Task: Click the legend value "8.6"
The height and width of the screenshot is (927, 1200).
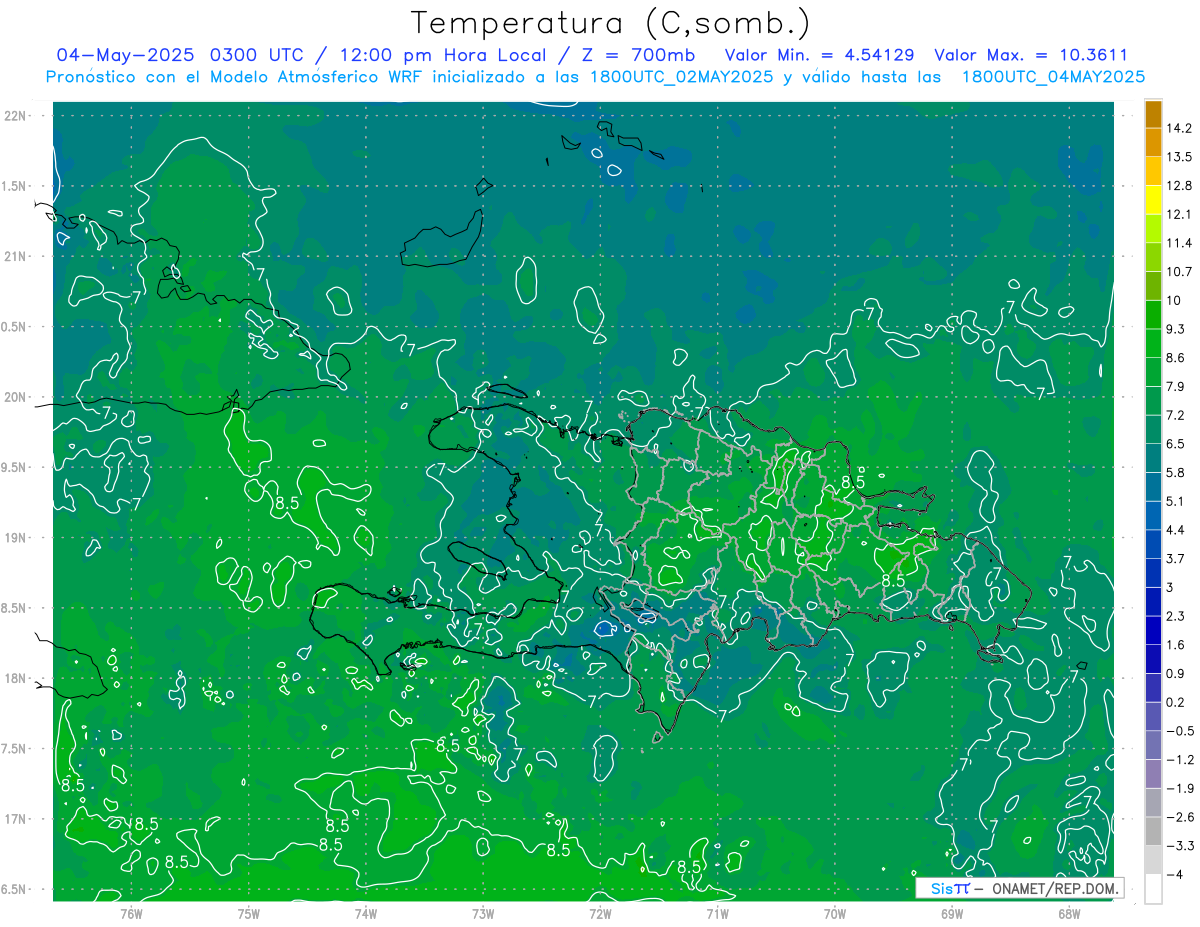Action: pyautogui.click(x=1175, y=358)
